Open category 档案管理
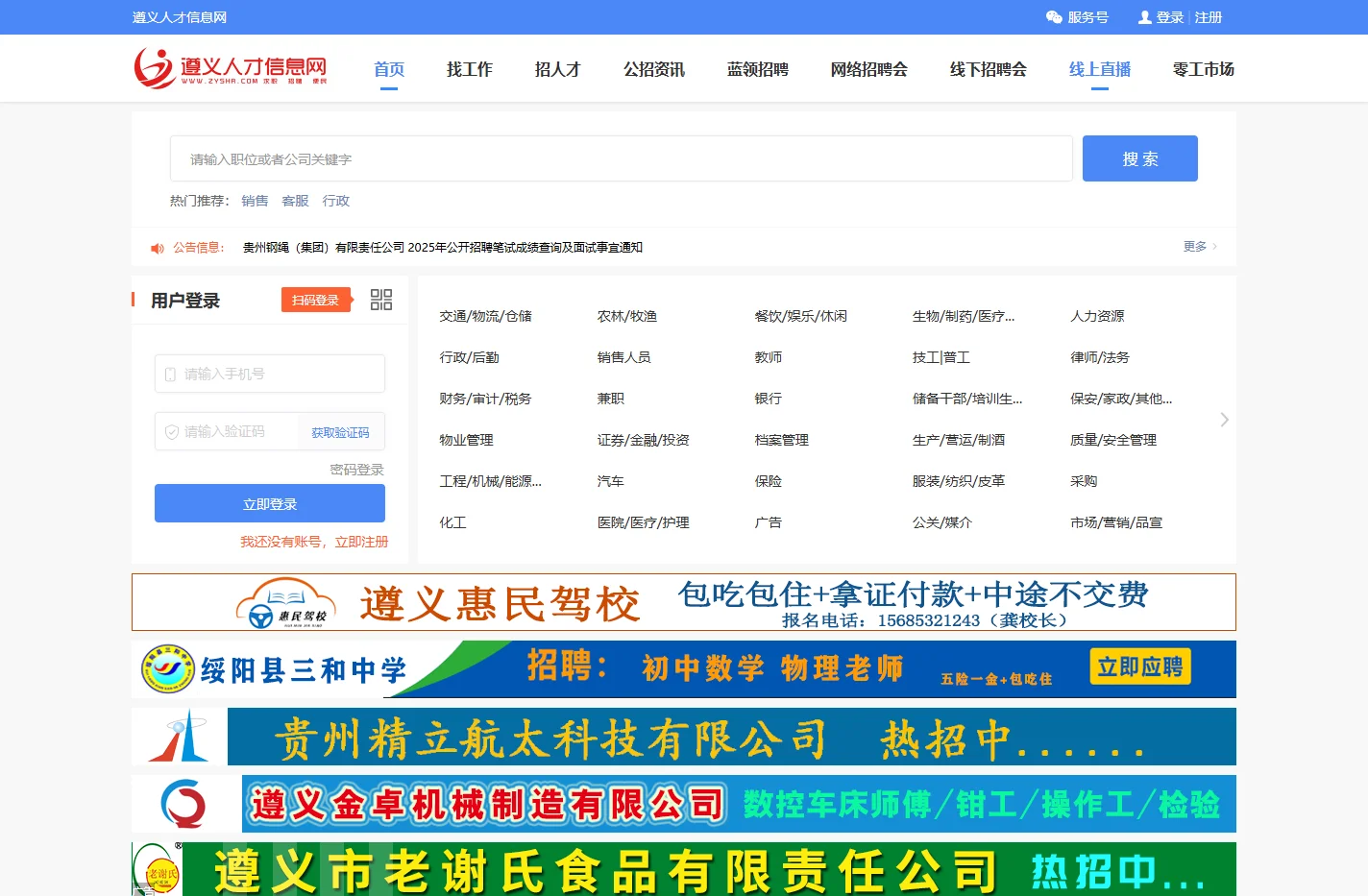The image size is (1368, 896). (782, 440)
